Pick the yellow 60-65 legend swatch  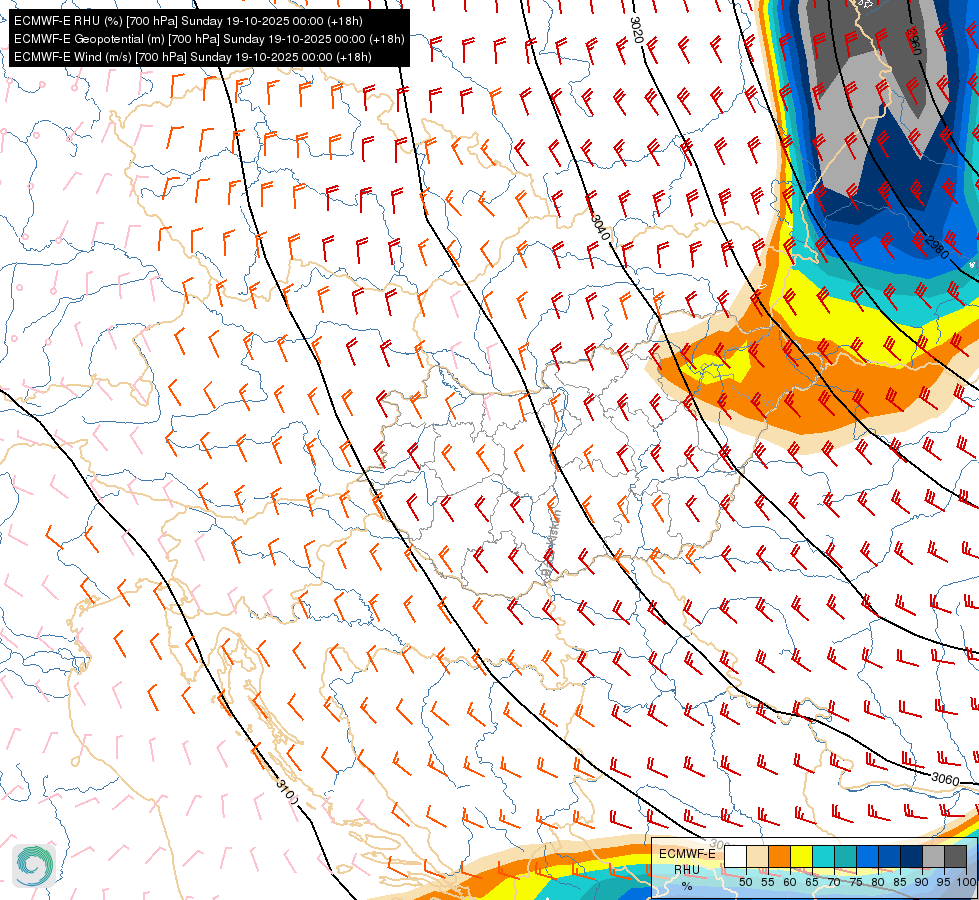(x=801, y=856)
